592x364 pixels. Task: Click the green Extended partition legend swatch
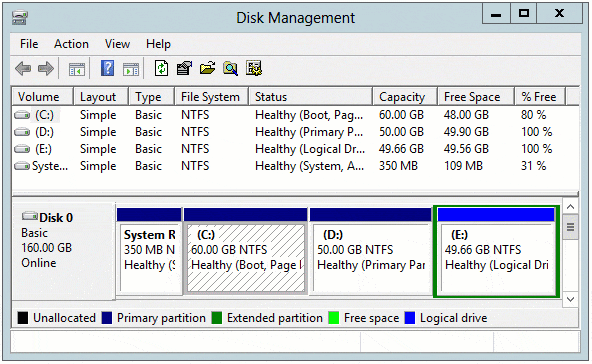(x=217, y=318)
